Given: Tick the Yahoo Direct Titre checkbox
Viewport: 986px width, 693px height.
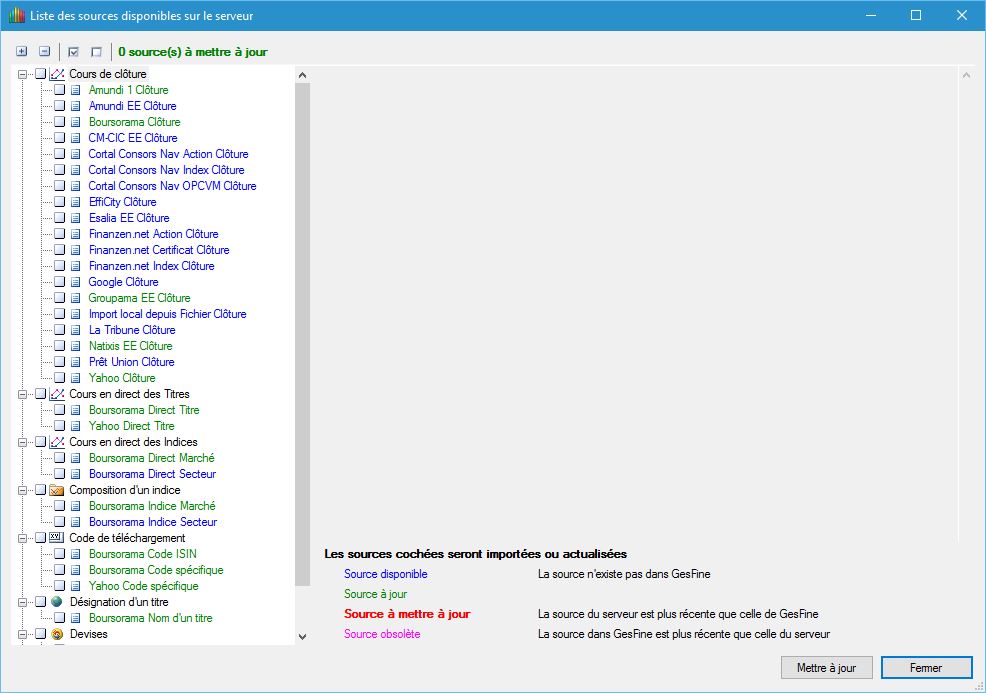Looking at the screenshot, I should click(x=59, y=426).
